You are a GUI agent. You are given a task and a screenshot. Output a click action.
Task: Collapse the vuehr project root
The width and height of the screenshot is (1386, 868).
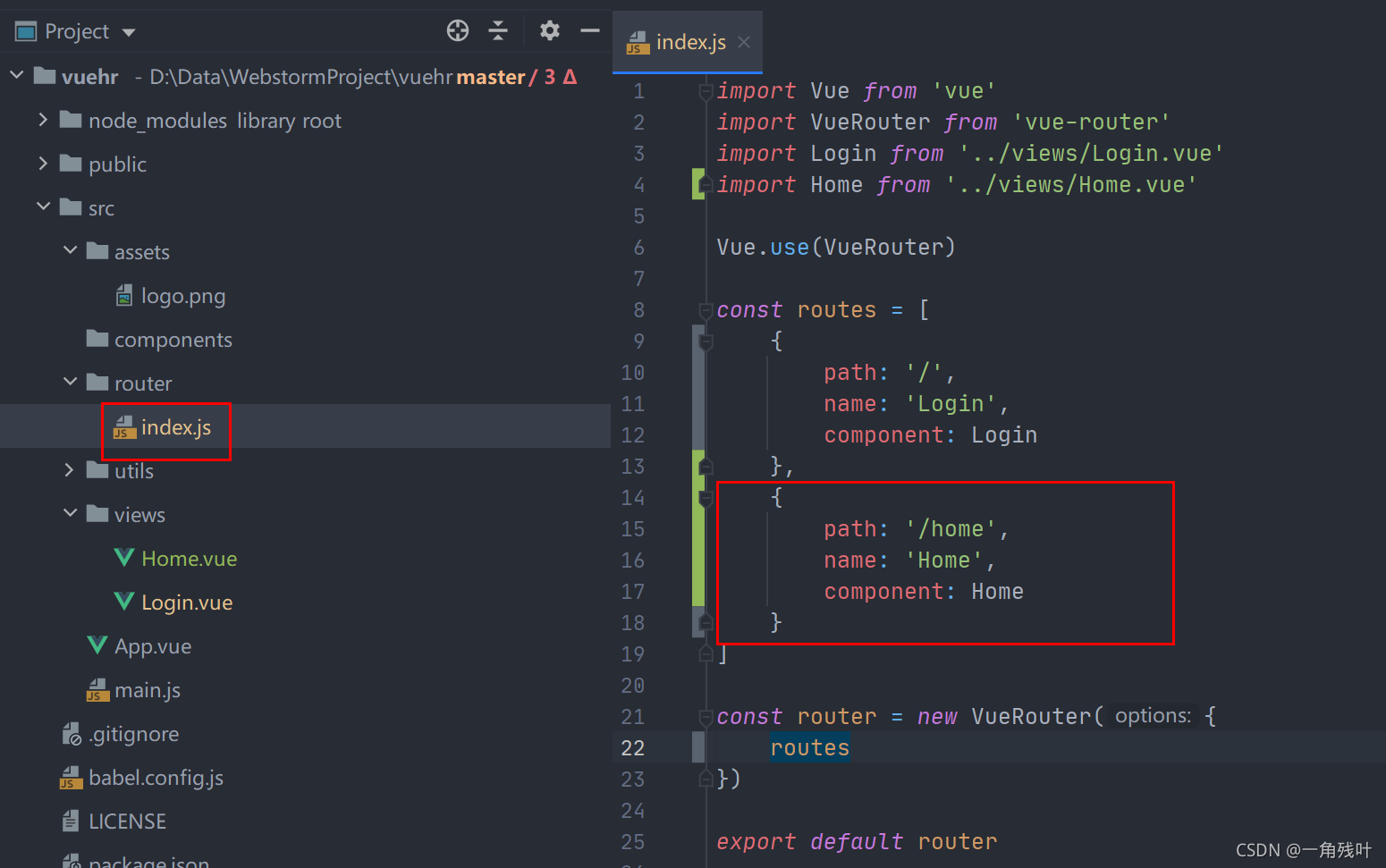click(16, 76)
